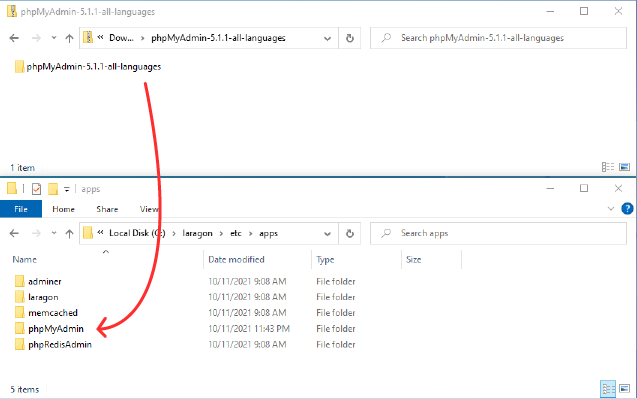Viewport: 637px width, 399px height.
Task: Click phpMyAdmin-5.1.1-all-languages breadcrumb segment
Action: [x=218, y=38]
